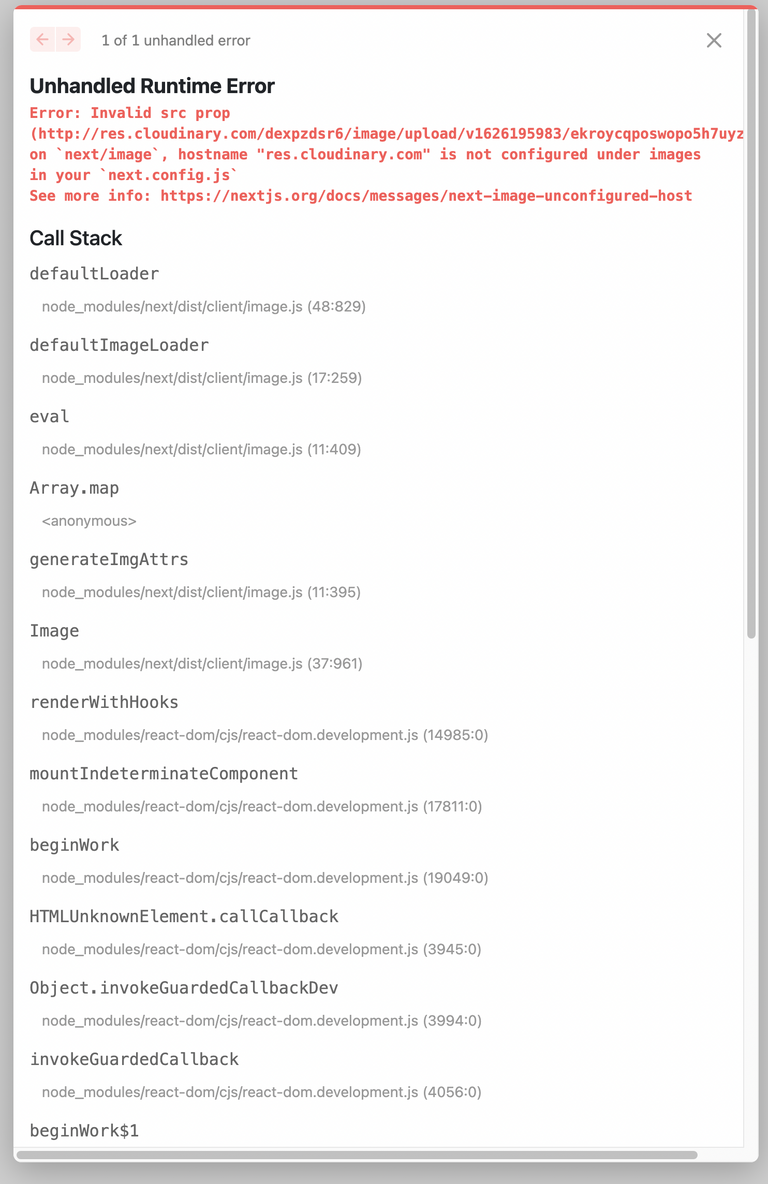Click the horizontal scrollbar at bottom
Screen dimensions: 768x1184
(356, 1155)
